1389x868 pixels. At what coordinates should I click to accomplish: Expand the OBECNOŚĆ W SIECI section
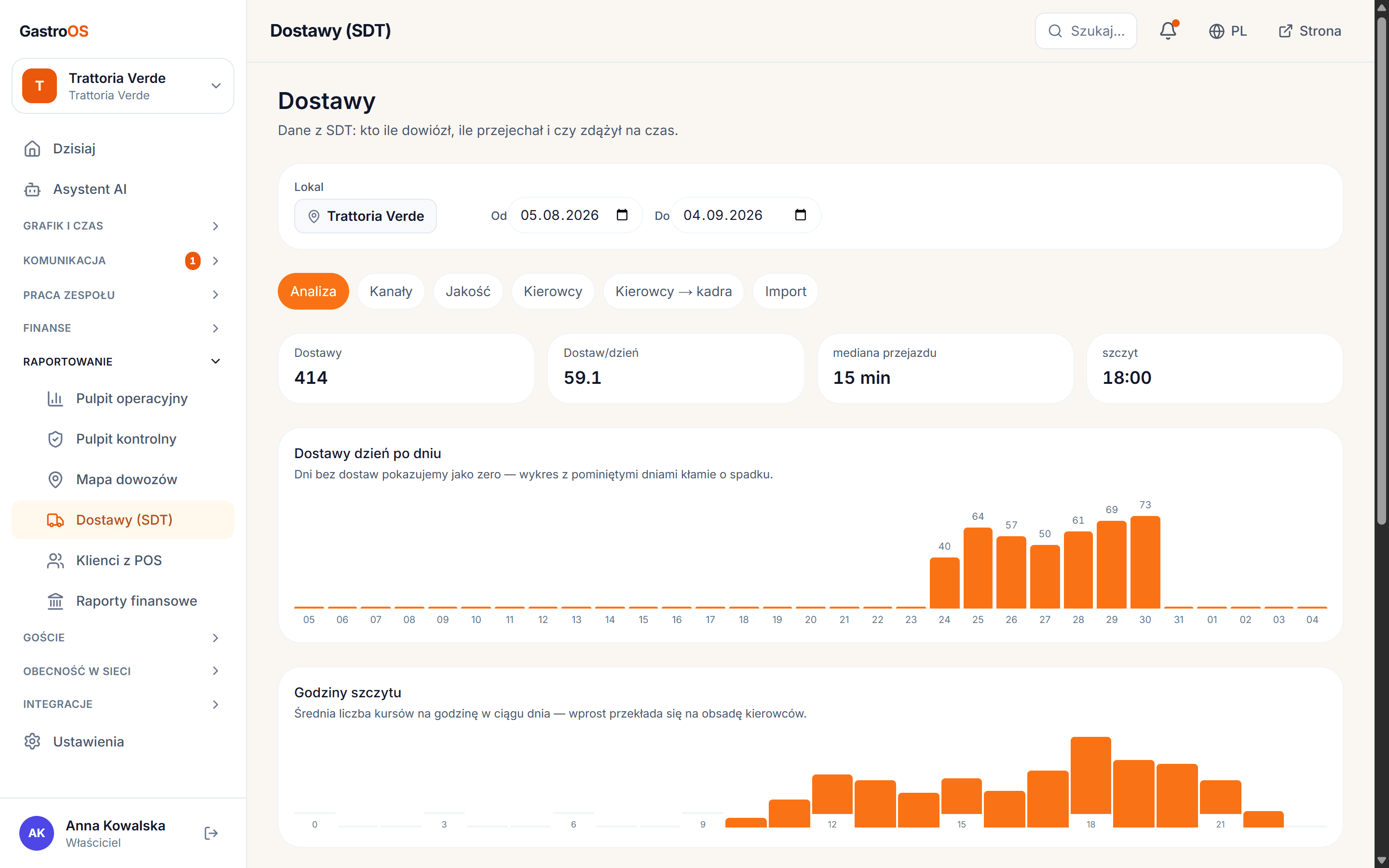(x=122, y=671)
